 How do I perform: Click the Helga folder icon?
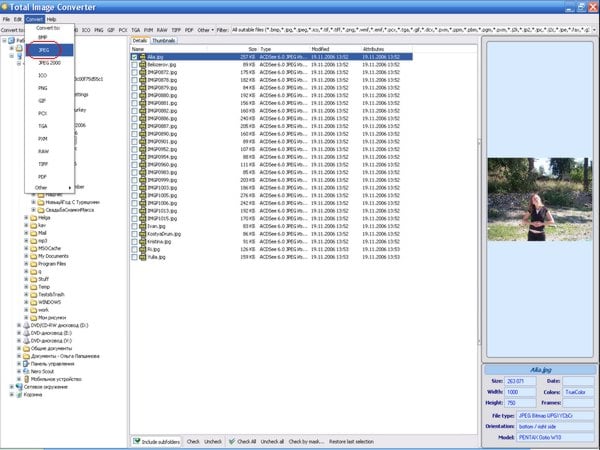point(34,218)
